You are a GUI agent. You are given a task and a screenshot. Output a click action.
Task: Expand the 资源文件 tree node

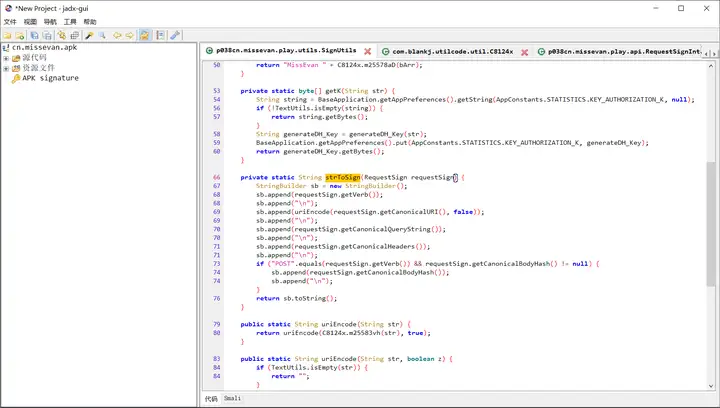tap(6, 68)
